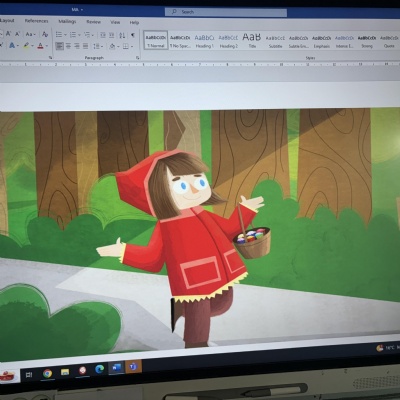
Task: Toggle center alignment
Action: 68,46
